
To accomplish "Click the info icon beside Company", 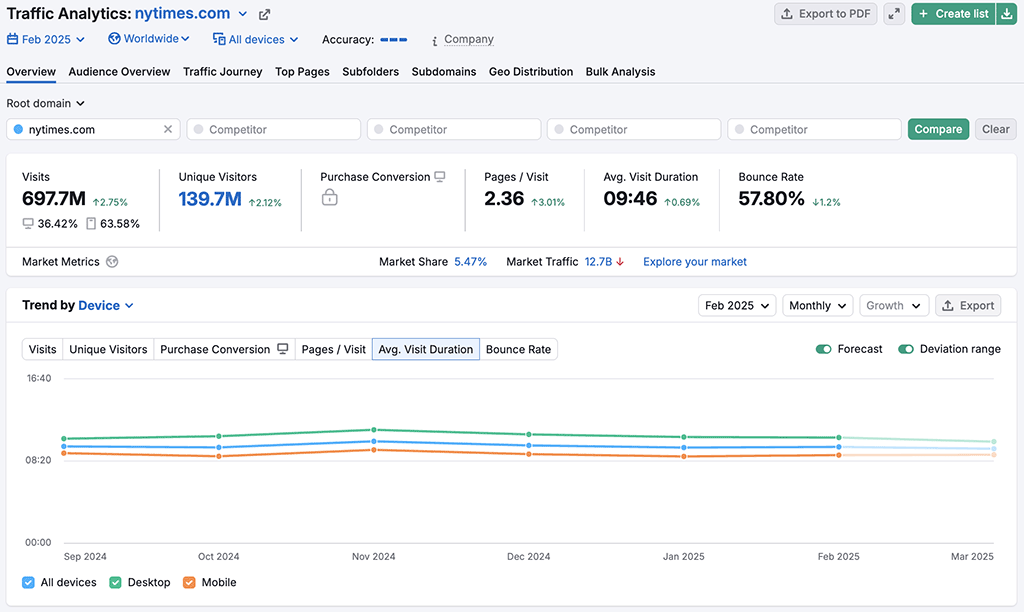I will point(435,40).
